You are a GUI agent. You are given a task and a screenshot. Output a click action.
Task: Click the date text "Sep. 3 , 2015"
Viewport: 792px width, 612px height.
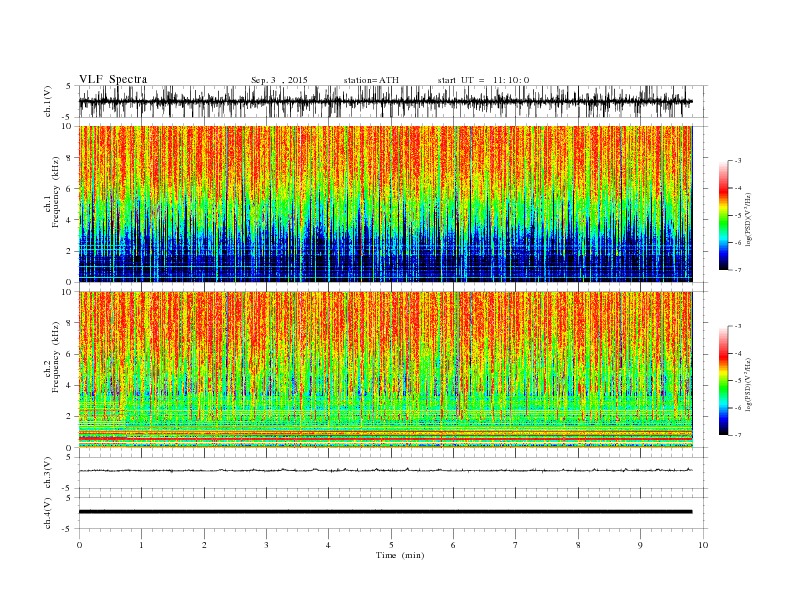(279, 80)
